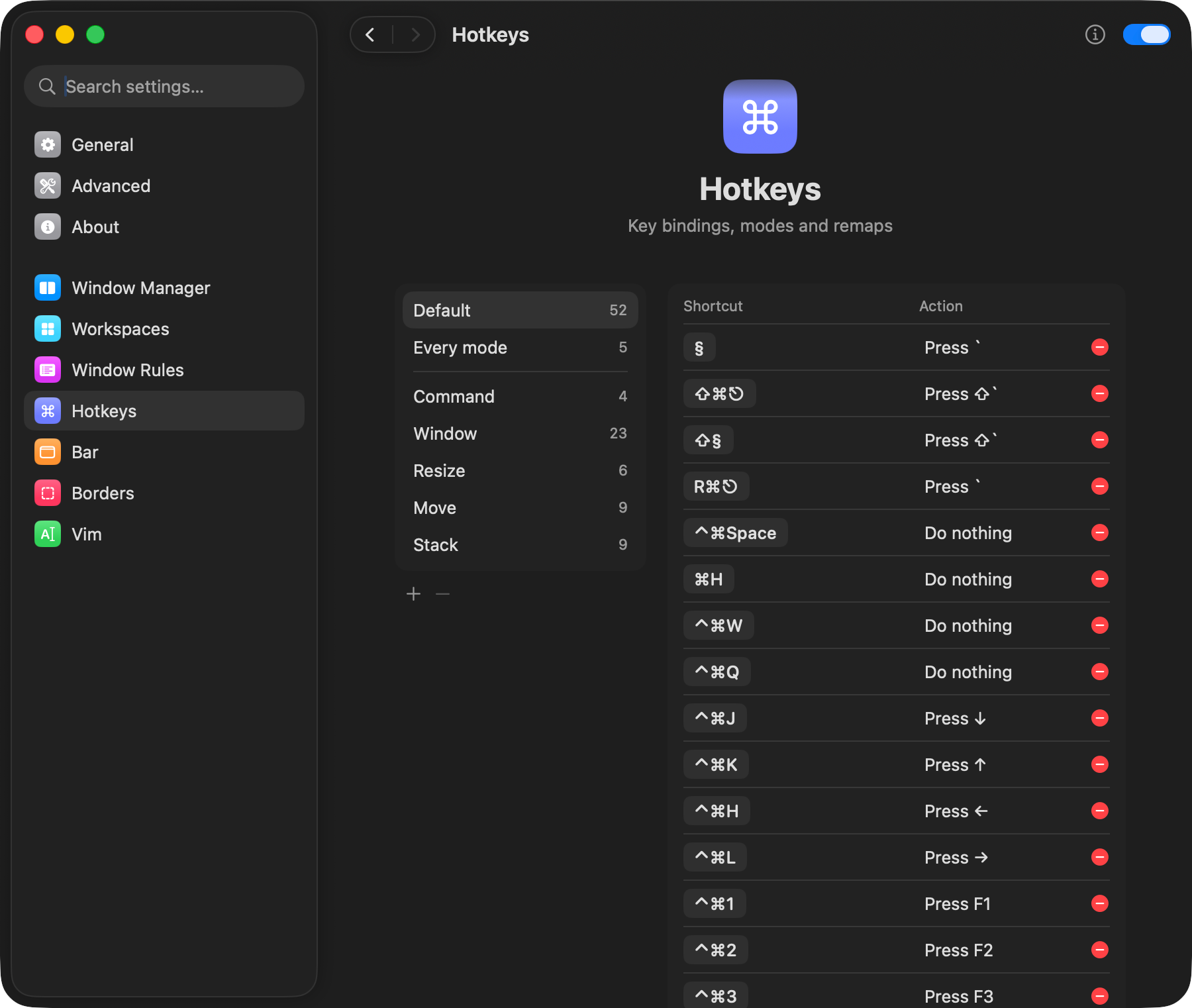The width and height of the screenshot is (1192, 1008).
Task: Select the Window Rules icon
Action: pos(48,370)
